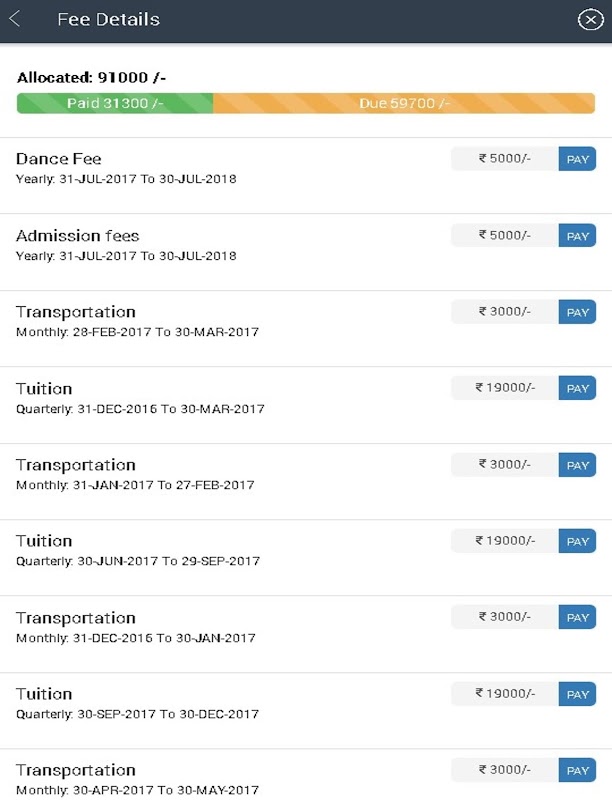This screenshot has width=612, height=800.
Task: Edit the first Tuition 19000 amount field
Action: click(x=505, y=388)
